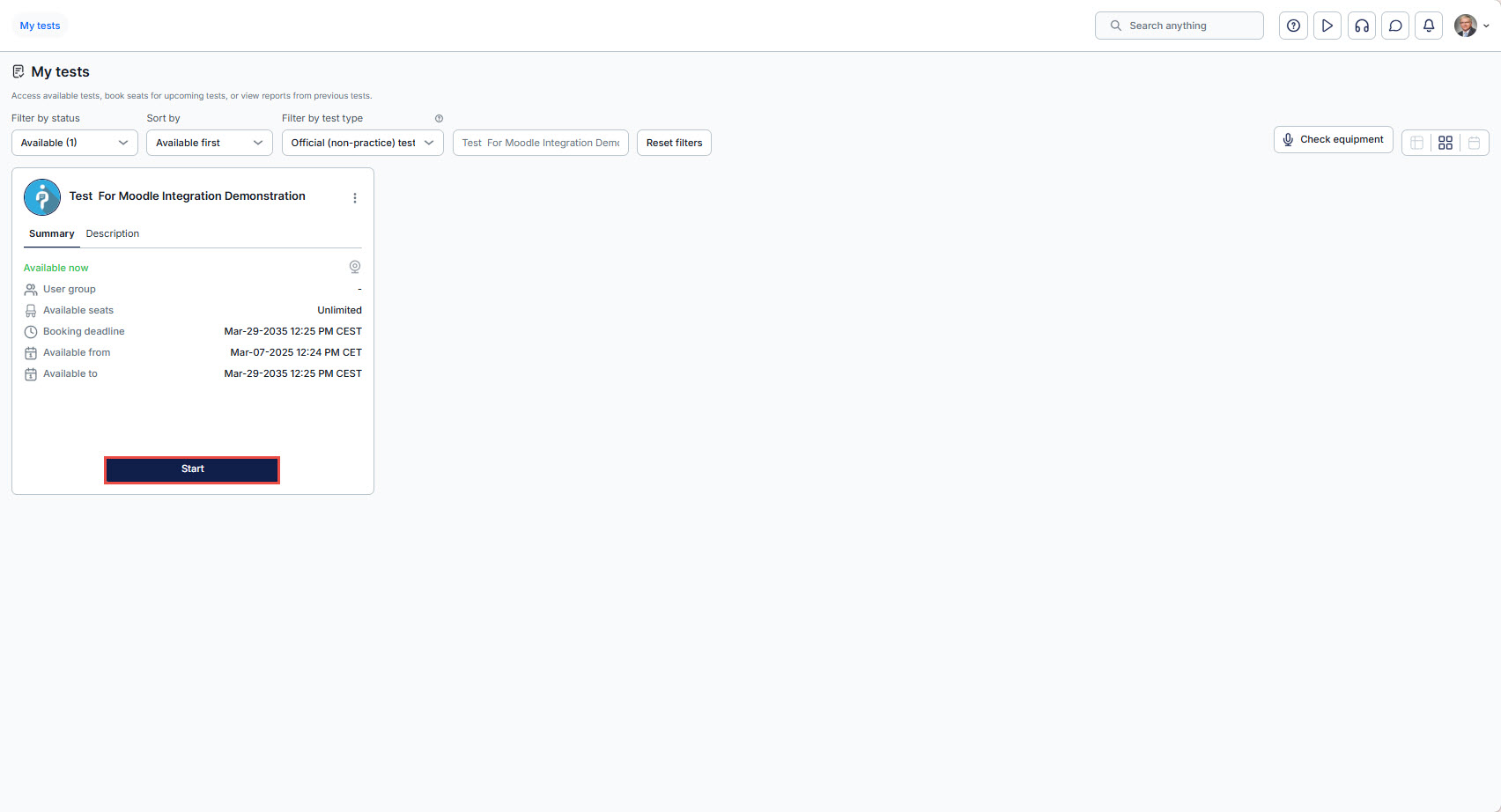Open the headset support icon
1501x812 pixels.
click(1361, 26)
